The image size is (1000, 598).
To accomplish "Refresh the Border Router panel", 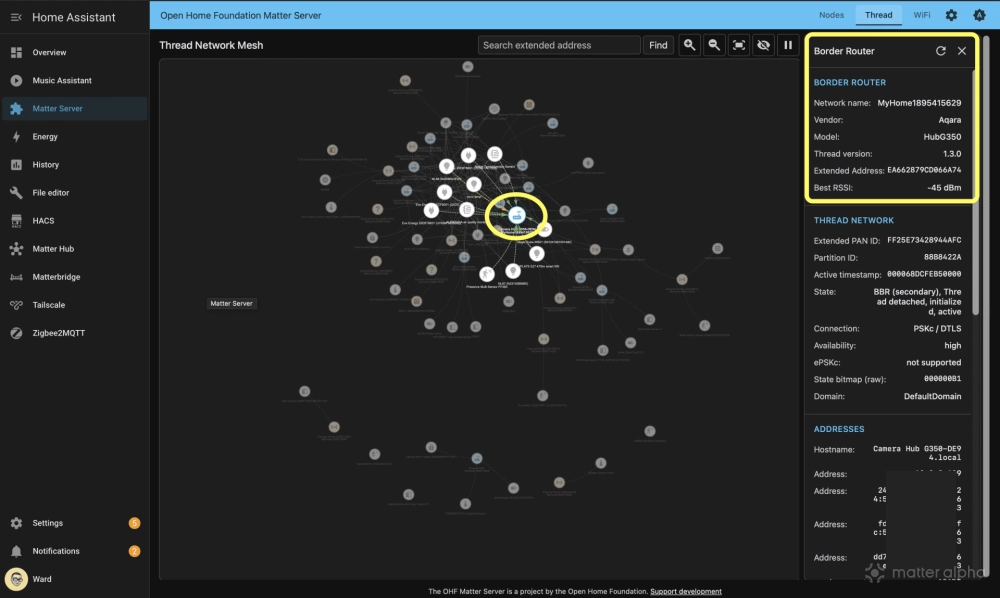I will pos(940,51).
